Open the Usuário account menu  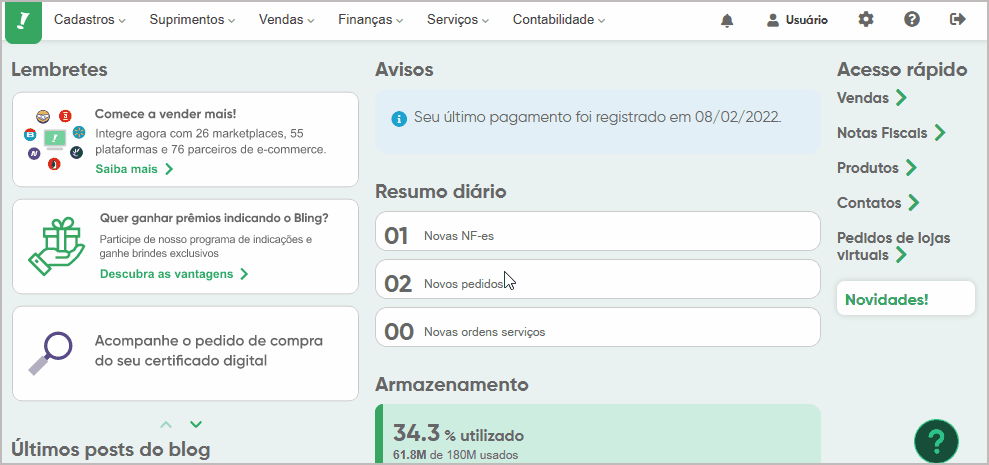[797, 20]
